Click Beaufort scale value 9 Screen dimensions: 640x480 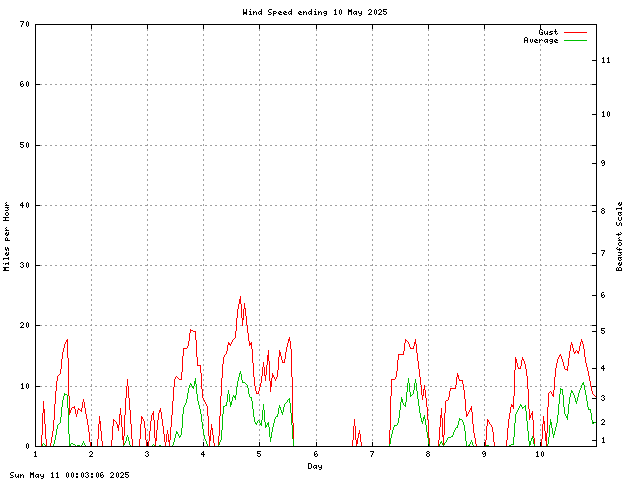coord(604,163)
